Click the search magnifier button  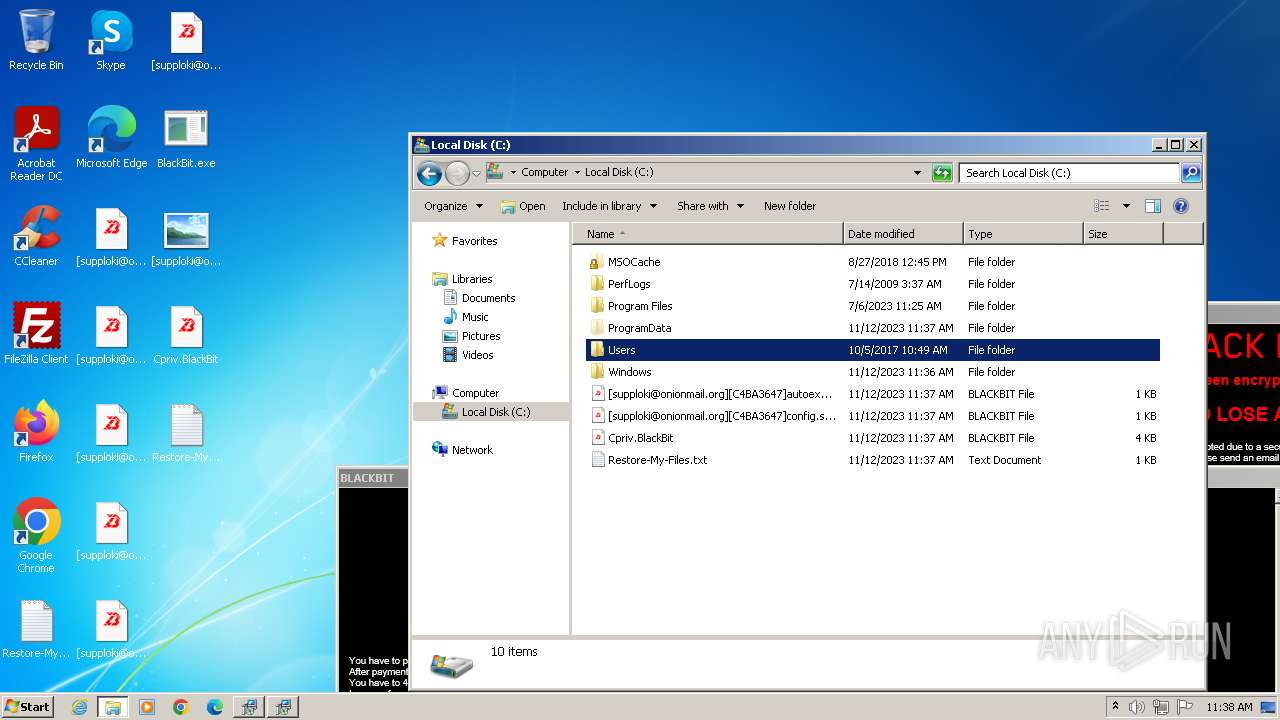[1190, 173]
